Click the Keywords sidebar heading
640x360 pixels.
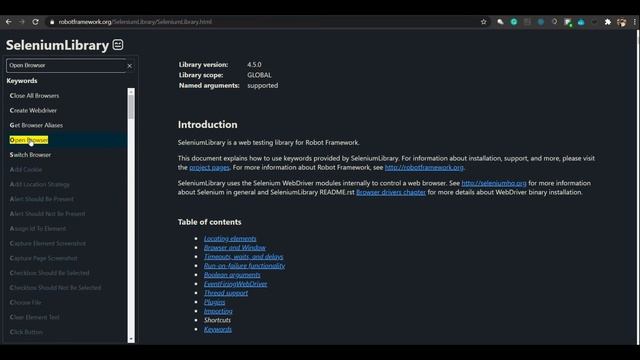pyautogui.click(x=22, y=81)
